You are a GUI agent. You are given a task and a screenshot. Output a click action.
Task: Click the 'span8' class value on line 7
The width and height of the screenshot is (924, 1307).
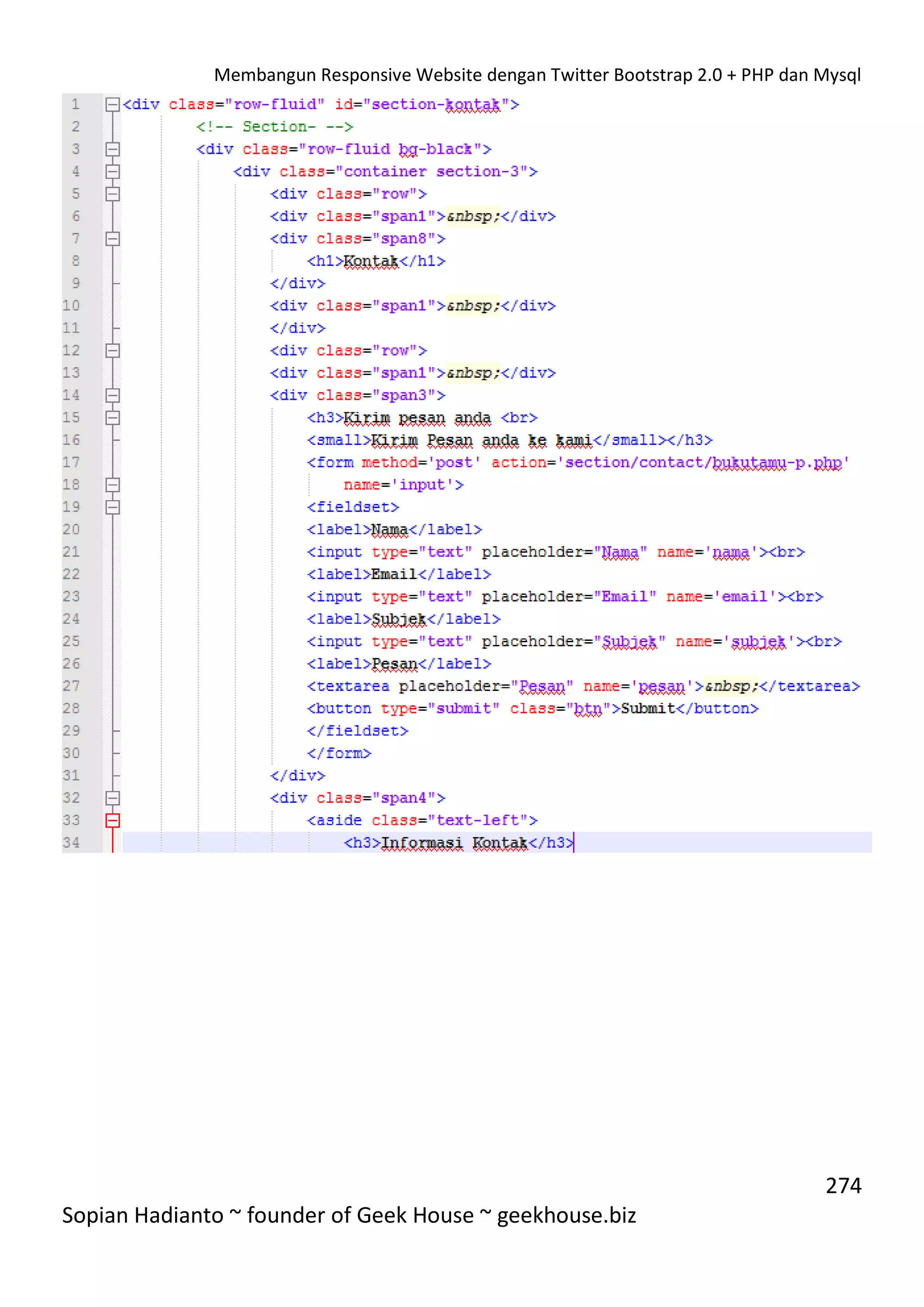(x=404, y=238)
